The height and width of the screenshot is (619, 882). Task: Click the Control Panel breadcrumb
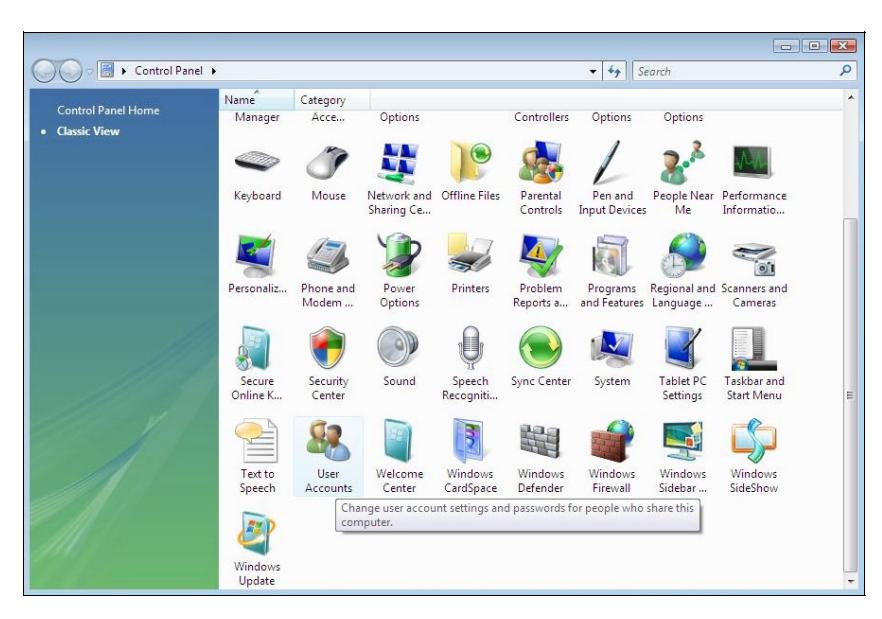point(169,71)
